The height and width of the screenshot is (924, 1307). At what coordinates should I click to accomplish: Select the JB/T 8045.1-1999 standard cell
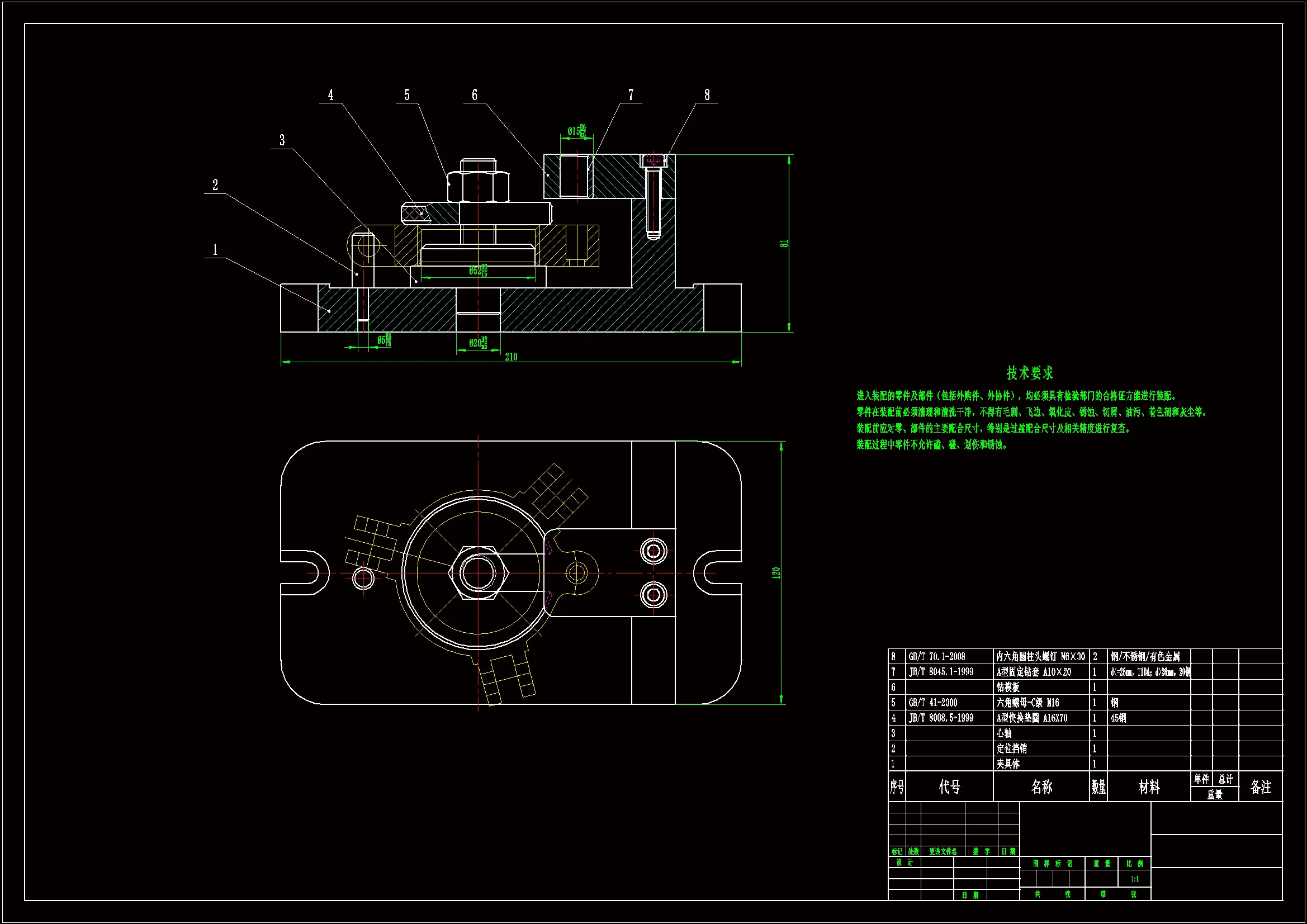[x=940, y=672]
